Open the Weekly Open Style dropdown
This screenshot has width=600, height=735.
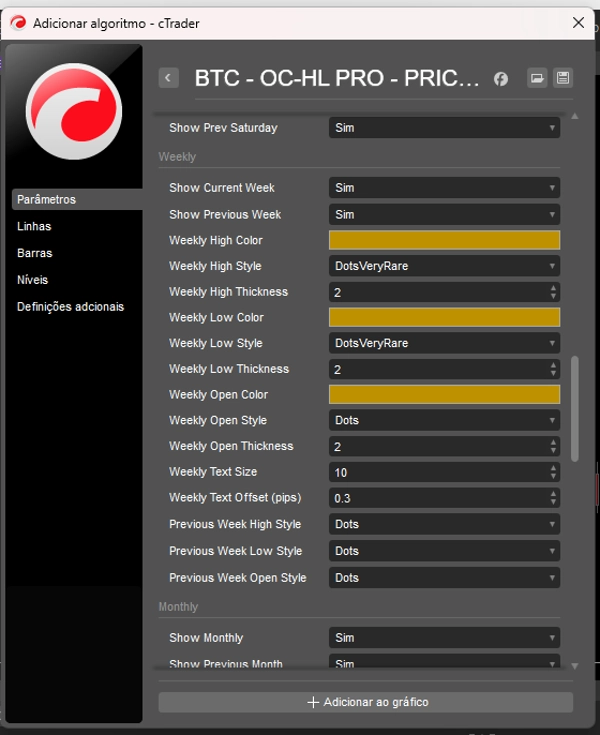444,420
